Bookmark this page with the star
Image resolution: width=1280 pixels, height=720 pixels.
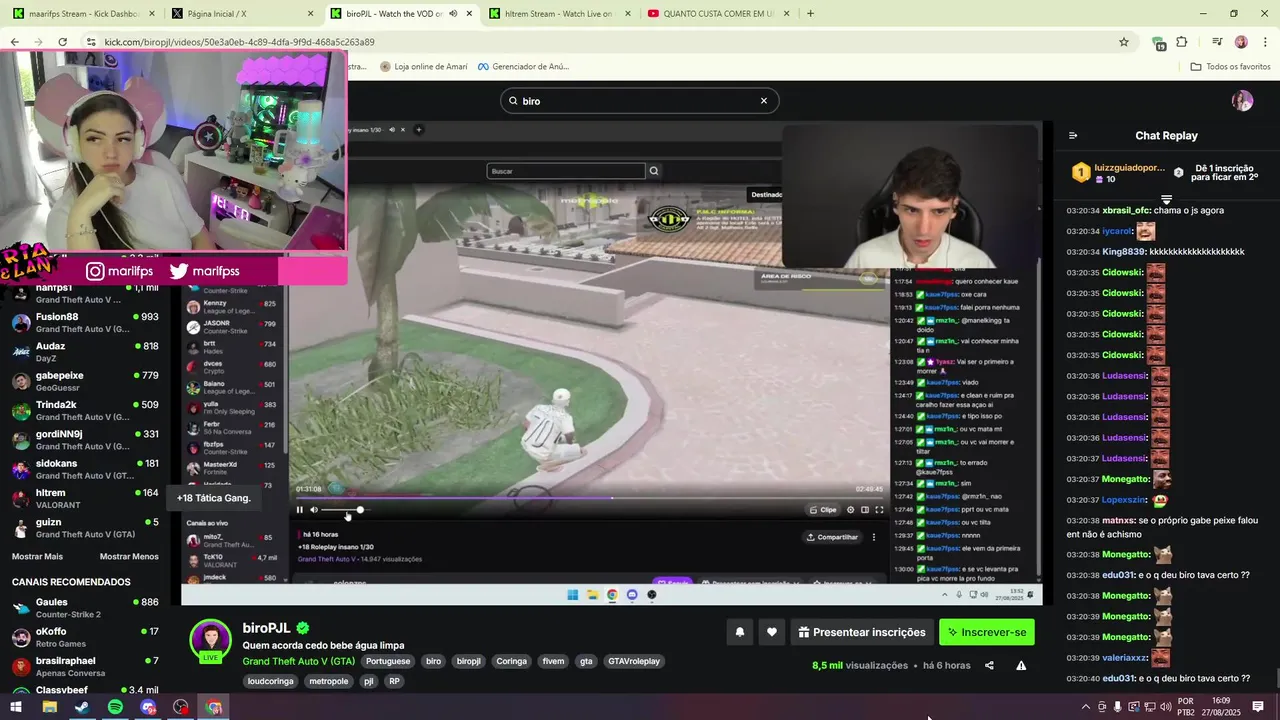coord(1124,42)
